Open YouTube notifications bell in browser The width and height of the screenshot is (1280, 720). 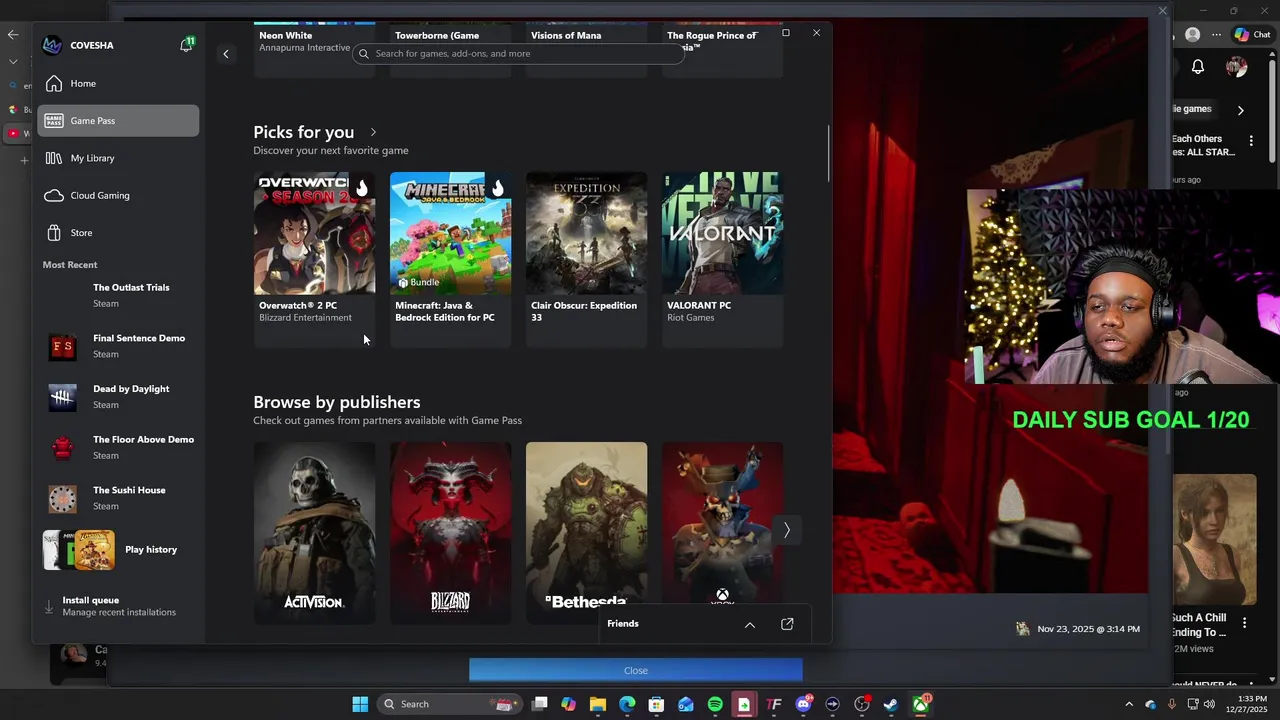1198,67
